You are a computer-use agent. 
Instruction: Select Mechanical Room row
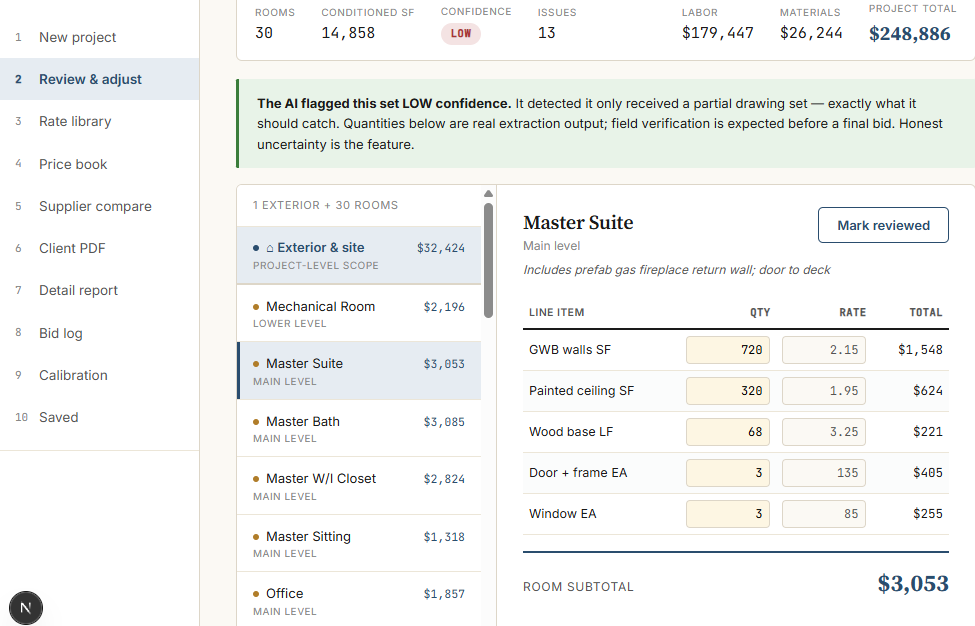[359, 314]
